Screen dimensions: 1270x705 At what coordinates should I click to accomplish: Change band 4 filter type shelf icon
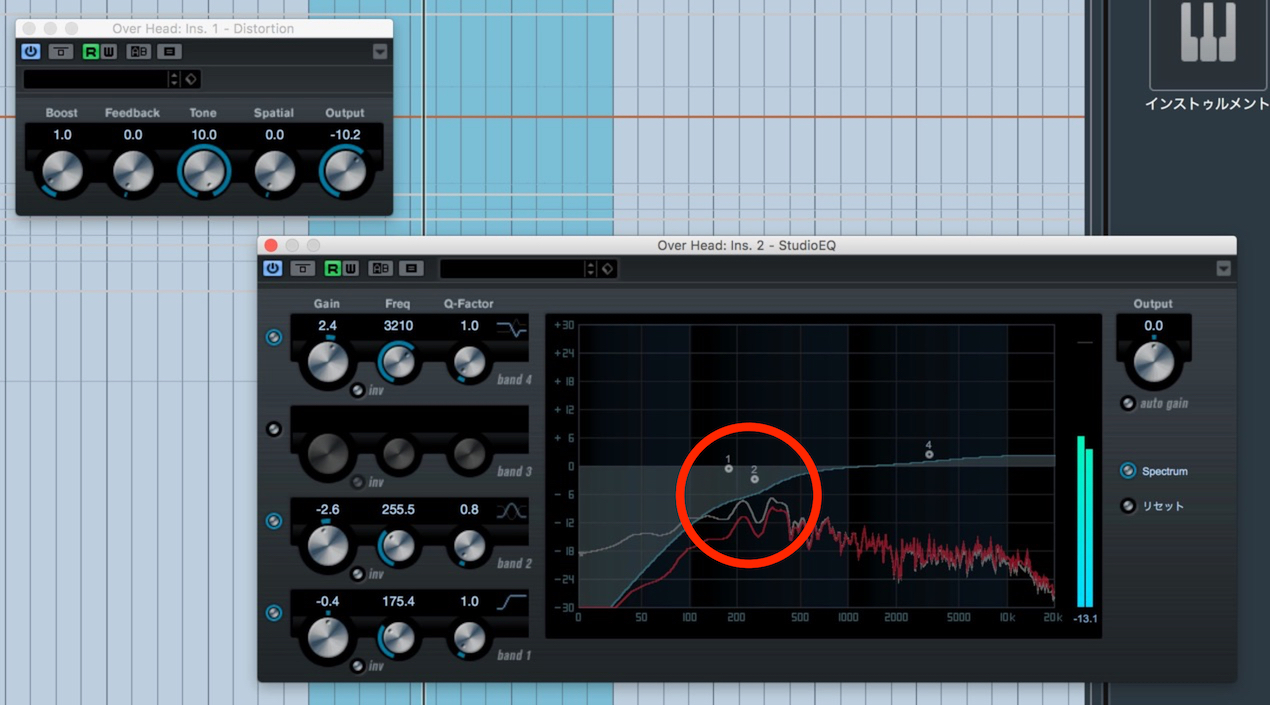pos(511,328)
